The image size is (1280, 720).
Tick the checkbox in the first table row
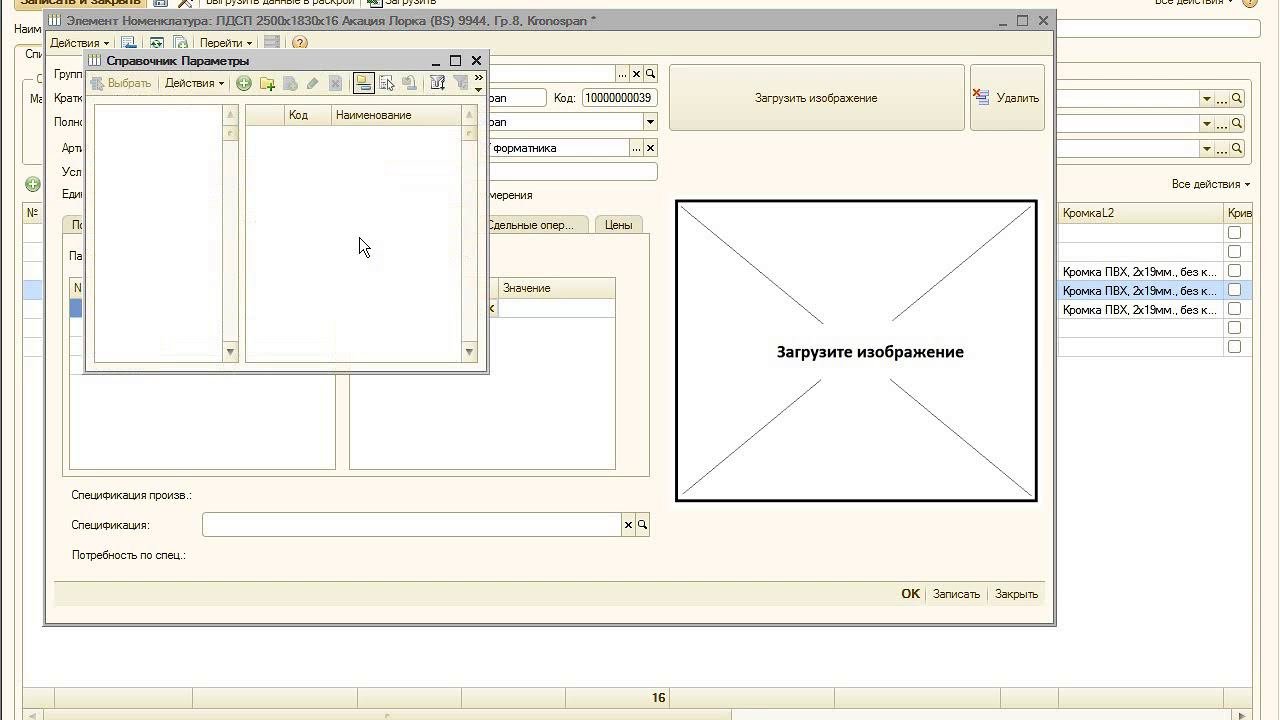(x=1234, y=232)
